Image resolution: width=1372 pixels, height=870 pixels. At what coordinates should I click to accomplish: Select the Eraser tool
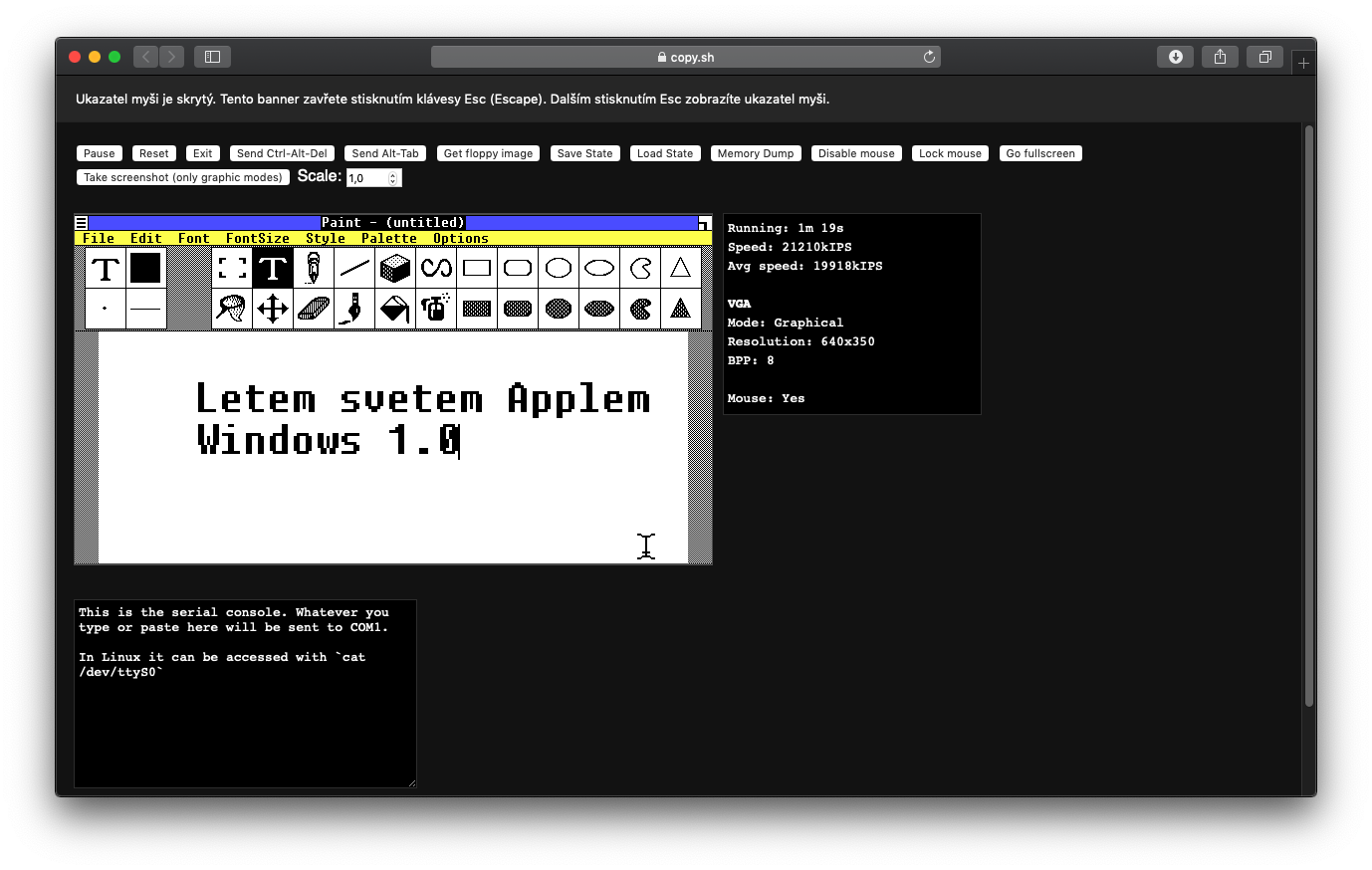pyautogui.click(x=314, y=309)
